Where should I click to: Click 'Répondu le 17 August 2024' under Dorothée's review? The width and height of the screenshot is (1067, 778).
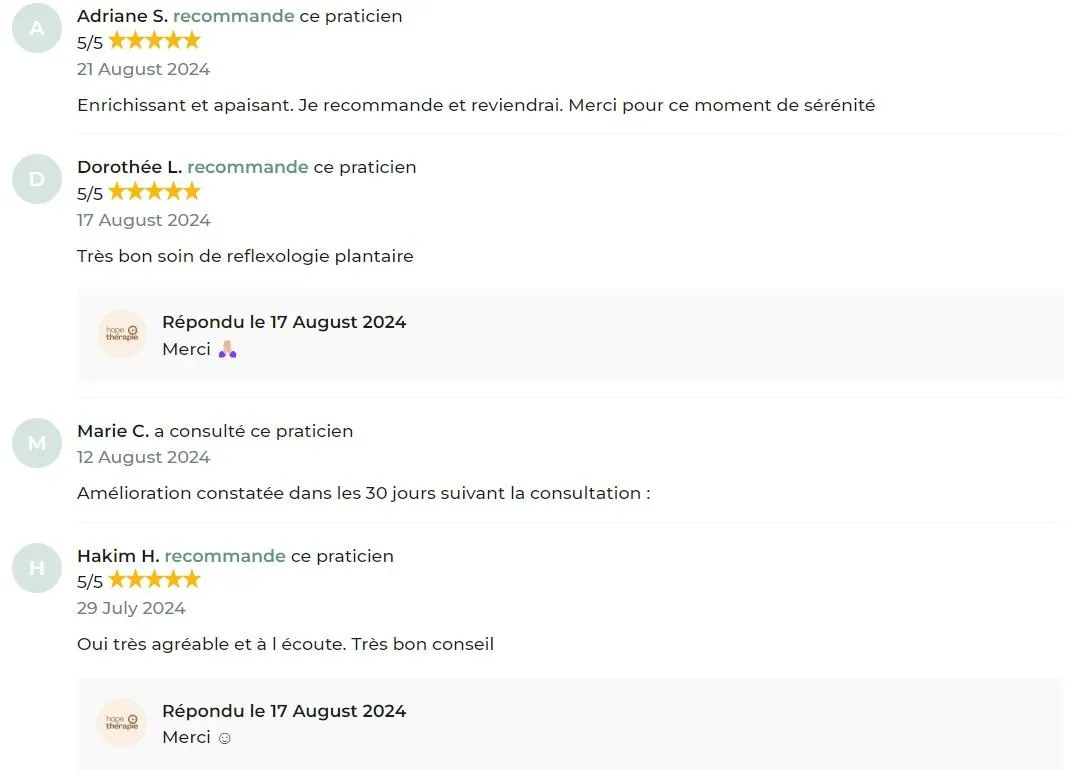pyautogui.click(x=284, y=322)
